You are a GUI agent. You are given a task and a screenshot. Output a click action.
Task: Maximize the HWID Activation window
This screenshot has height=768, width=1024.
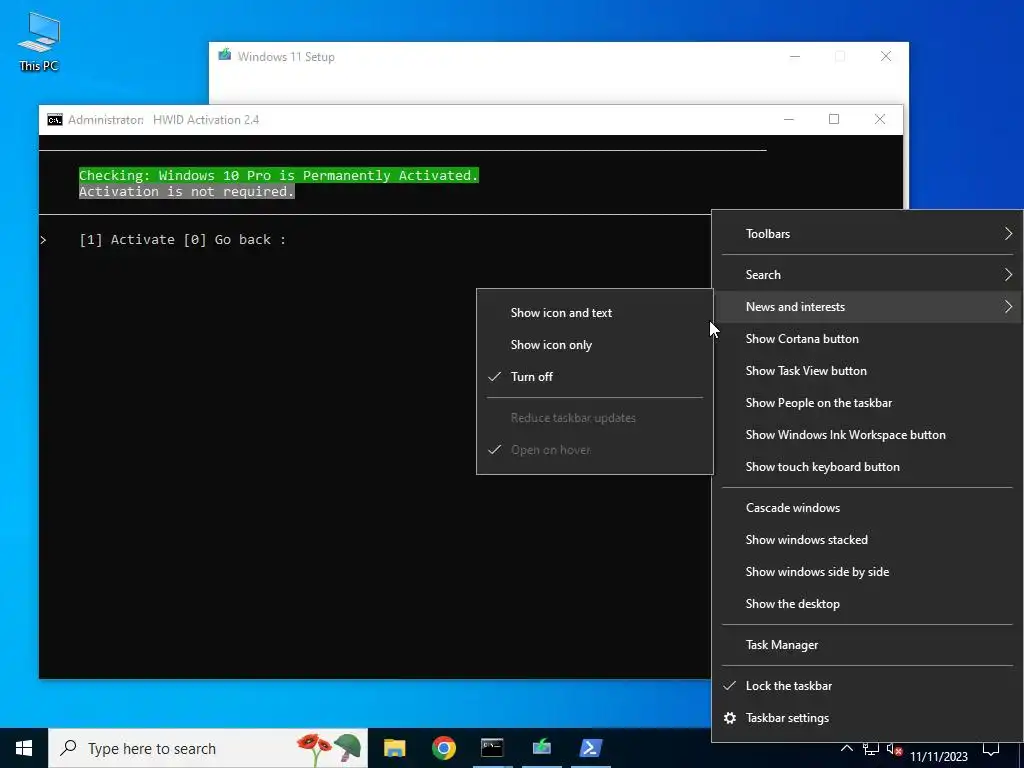pos(834,119)
